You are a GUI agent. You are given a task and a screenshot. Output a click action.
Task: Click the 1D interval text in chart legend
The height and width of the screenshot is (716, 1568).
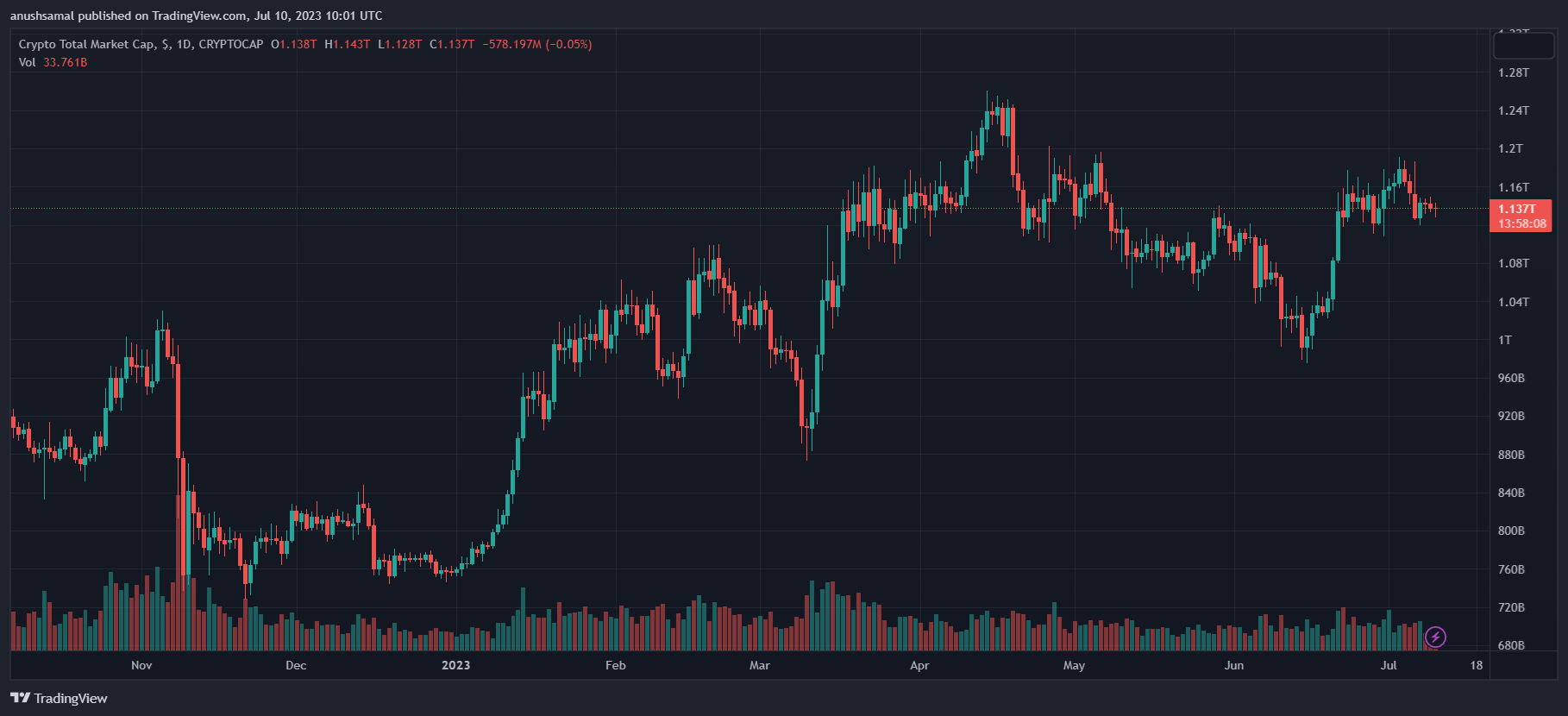click(x=184, y=44)
